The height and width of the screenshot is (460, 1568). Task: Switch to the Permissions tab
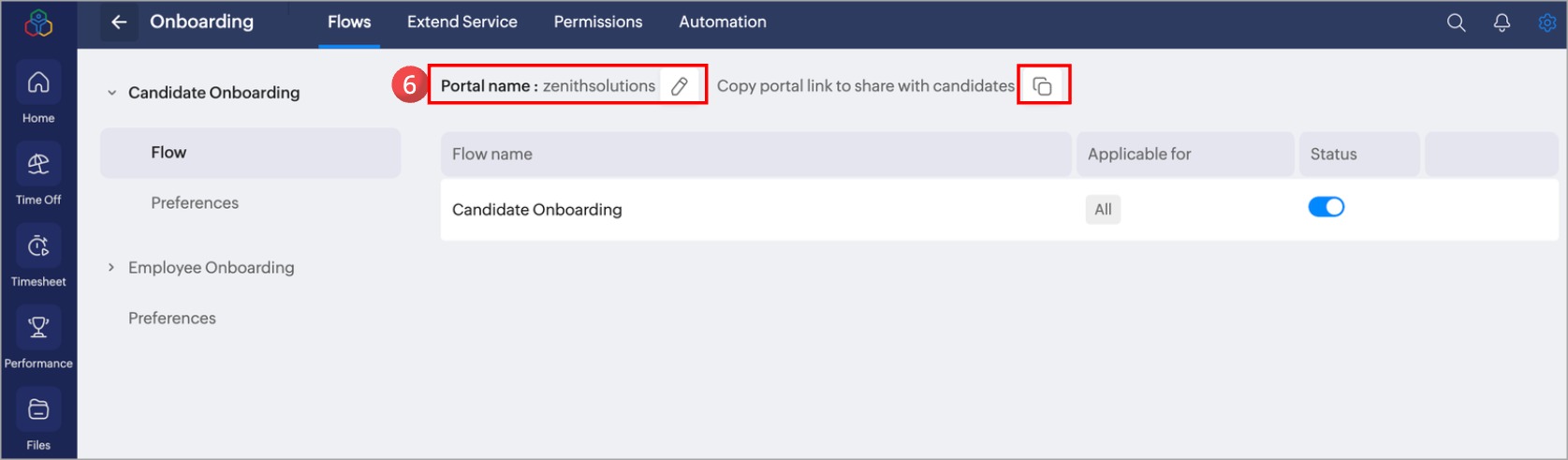click(x=597, y=22)
